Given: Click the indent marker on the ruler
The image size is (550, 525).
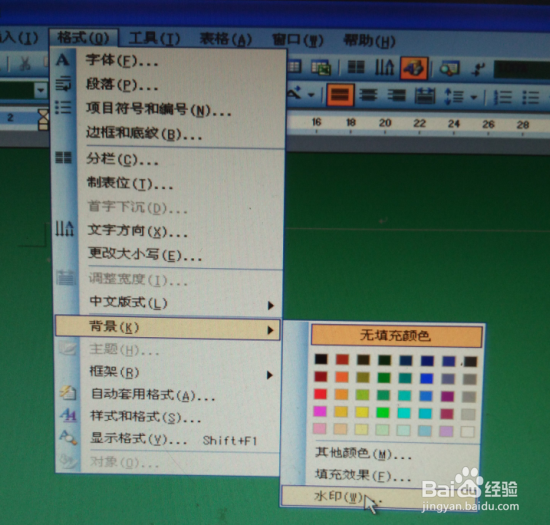Looking at the screenshot, I should 43,119.
